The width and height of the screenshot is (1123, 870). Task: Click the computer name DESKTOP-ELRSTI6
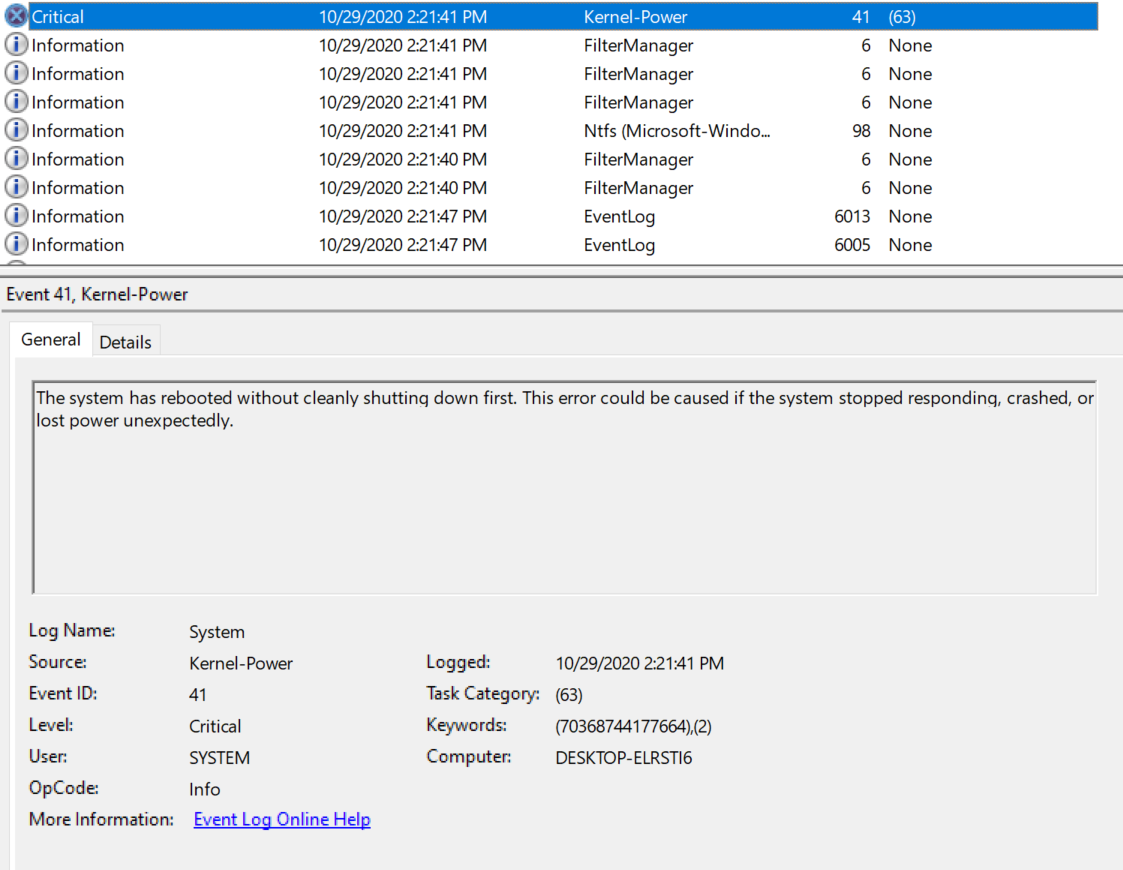coord(623,757)
